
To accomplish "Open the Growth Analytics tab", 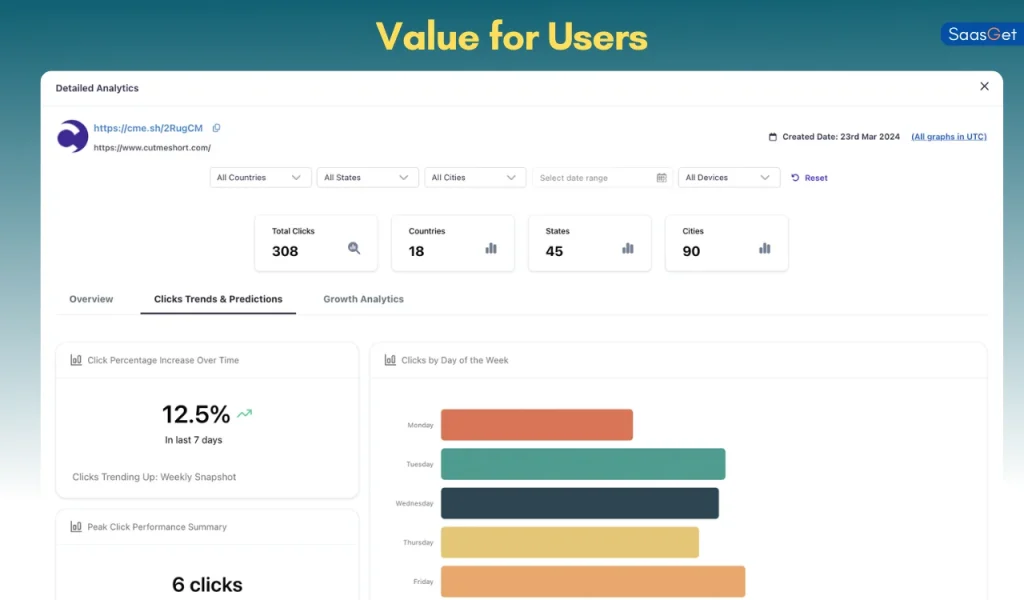I will pos(363,298).
